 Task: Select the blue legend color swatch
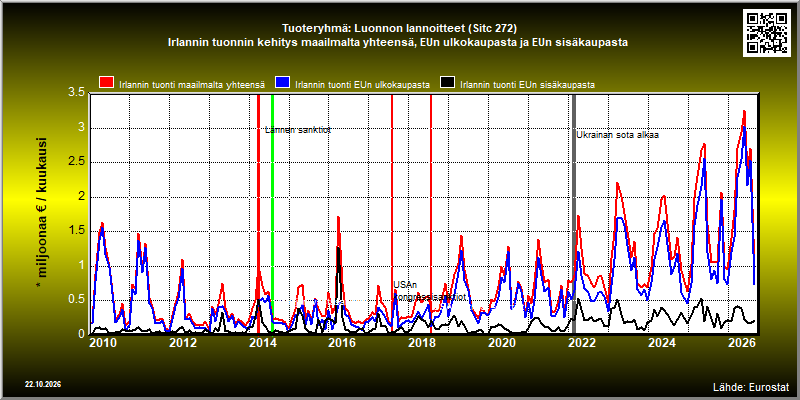pyautogui.click(x=283, y=84)
